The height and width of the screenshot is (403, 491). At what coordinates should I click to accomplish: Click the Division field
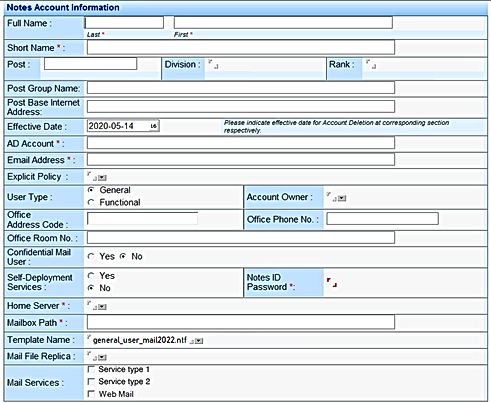[x=213, y=64]
